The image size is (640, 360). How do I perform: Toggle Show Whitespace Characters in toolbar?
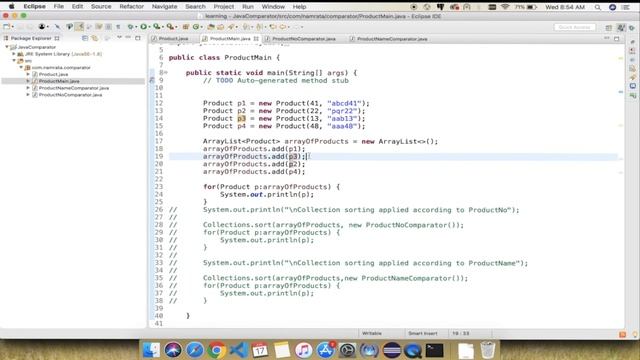pyautogui.click(x=118, y=27)
